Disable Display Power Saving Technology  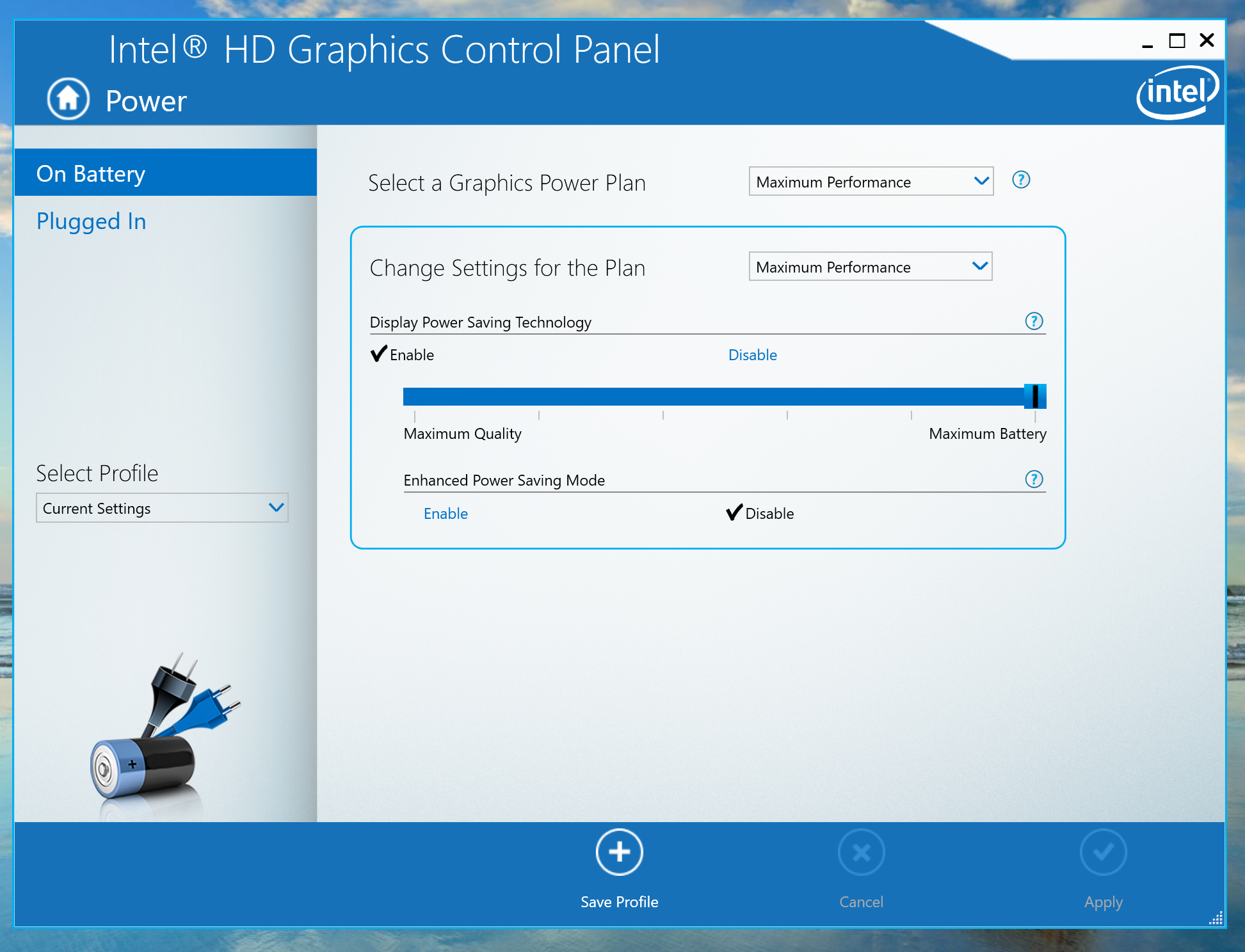(x=752, y=355)
